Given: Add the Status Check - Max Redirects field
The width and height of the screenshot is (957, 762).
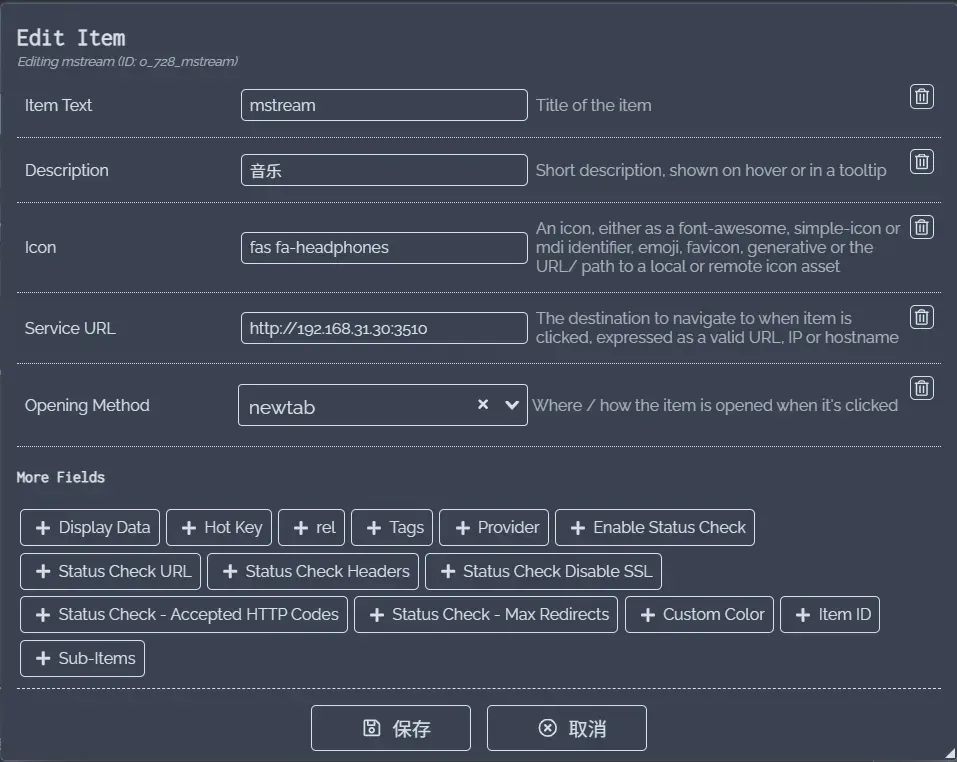Looking at the screenshot, I should pyautogui.click(x=487, y=614).
